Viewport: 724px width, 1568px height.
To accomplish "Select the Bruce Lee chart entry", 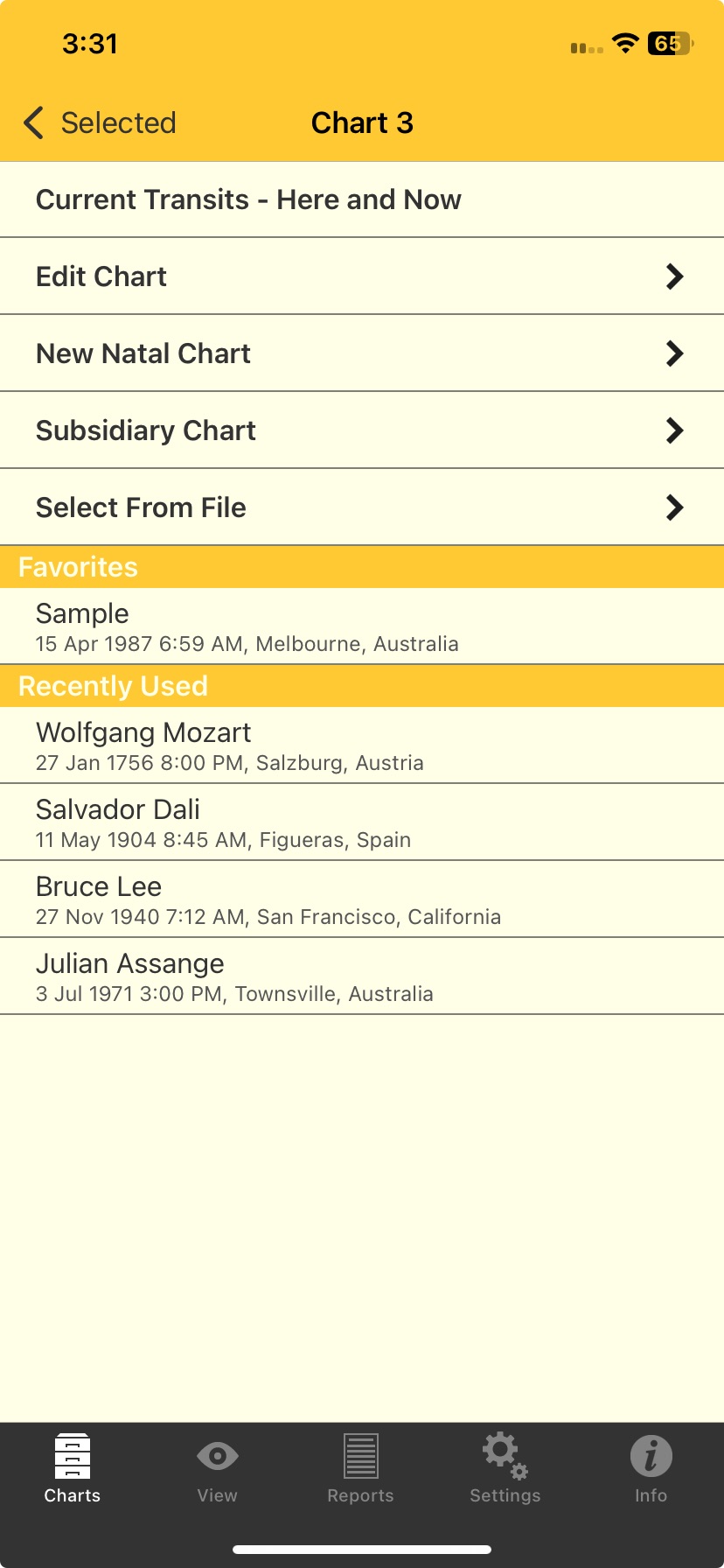I will click(268, 899).
